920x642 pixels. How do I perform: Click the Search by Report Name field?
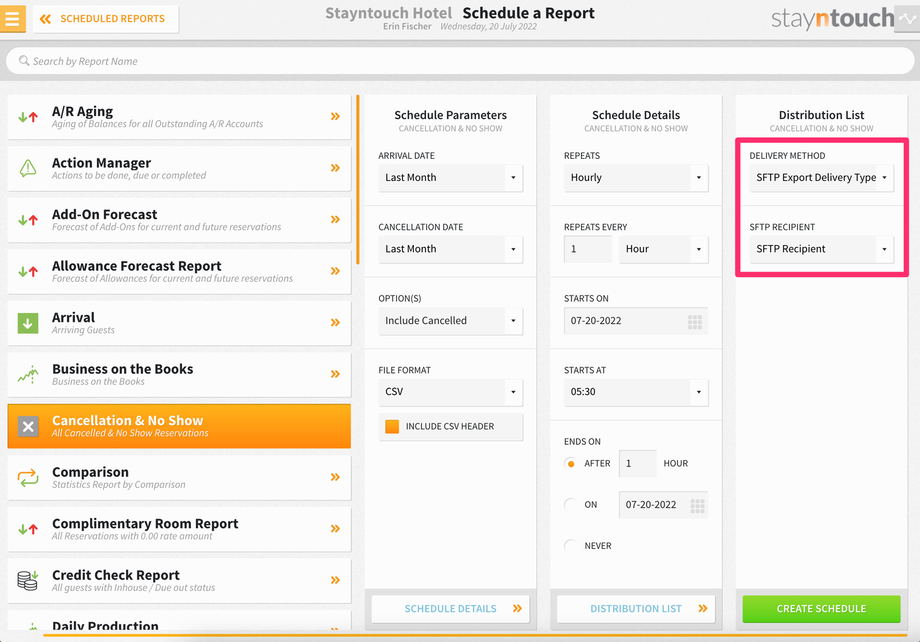pyautogui.click(x=460, y=61)
